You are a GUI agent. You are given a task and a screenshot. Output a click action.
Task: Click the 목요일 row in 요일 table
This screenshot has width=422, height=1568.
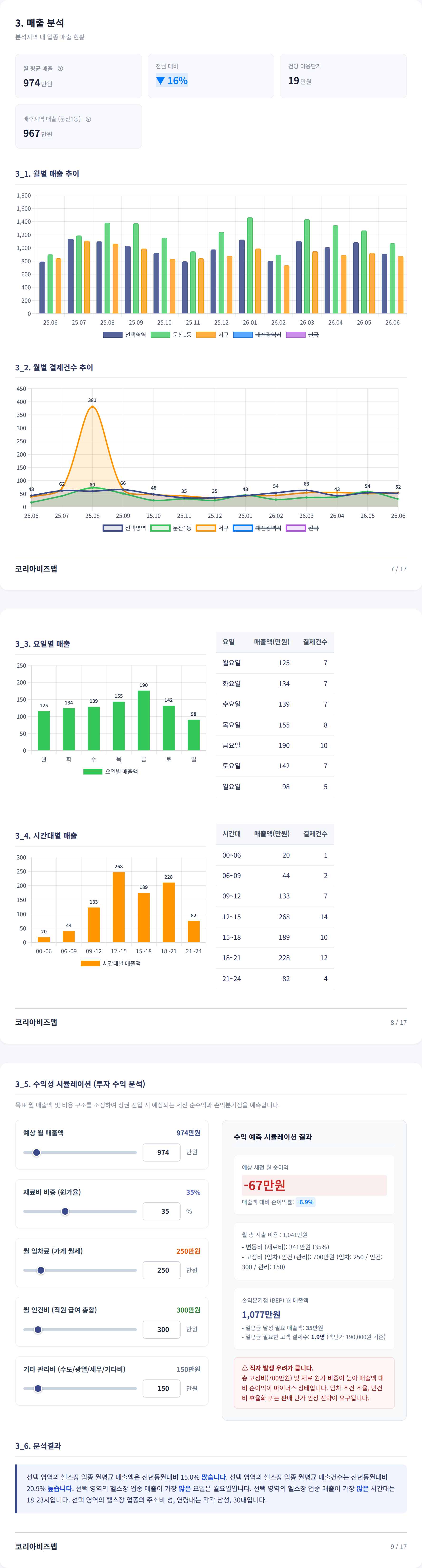pos(275,725)
